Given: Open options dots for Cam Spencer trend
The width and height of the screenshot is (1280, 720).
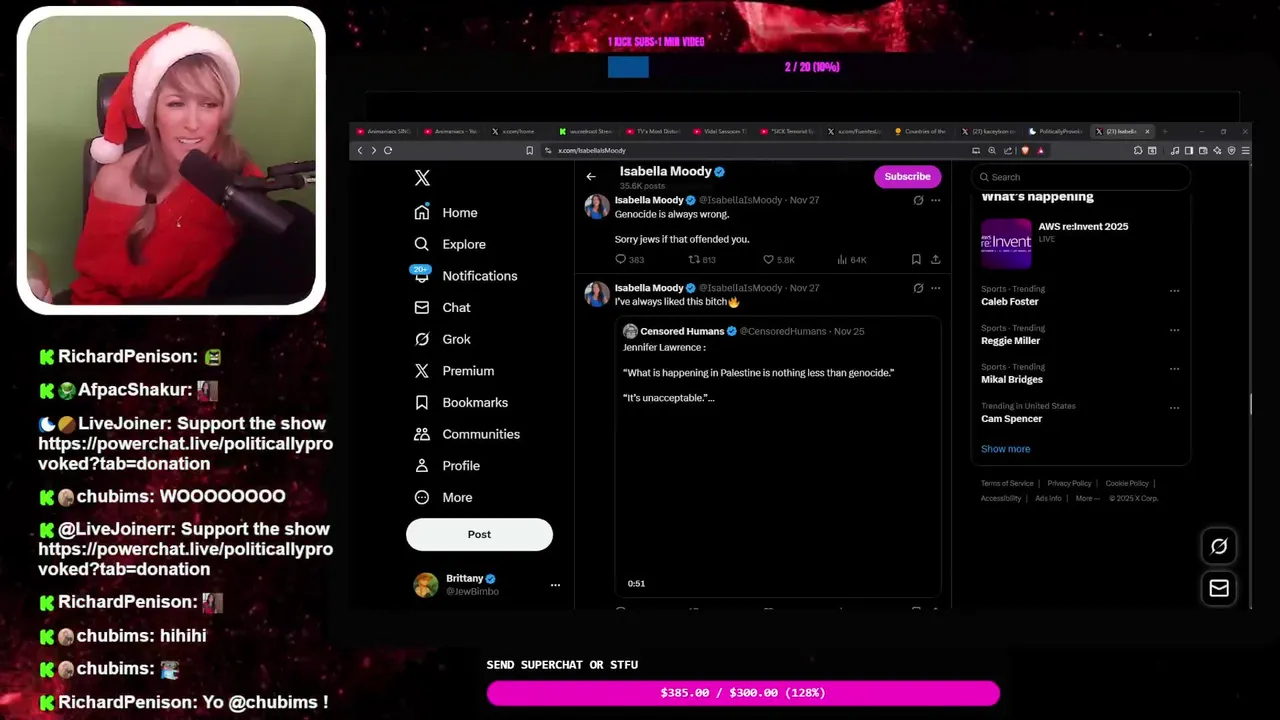Looking at the screenshot, I should pos(1174,408).
